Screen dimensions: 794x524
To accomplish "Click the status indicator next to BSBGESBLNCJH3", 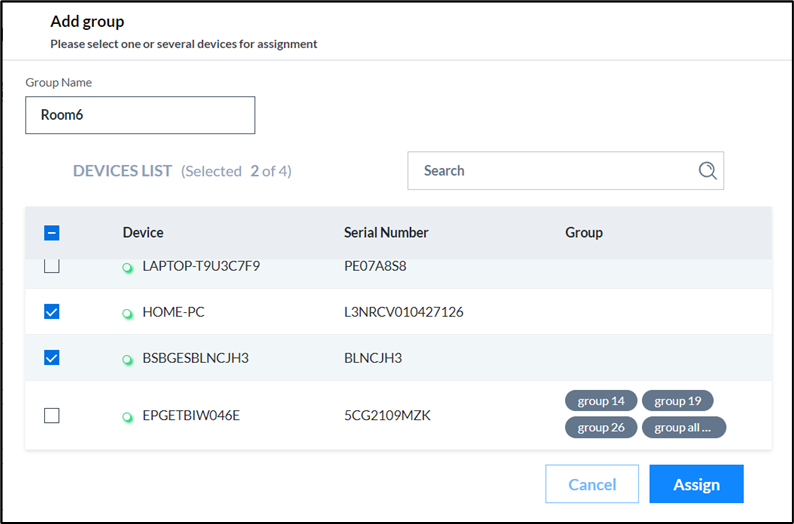I will (x=128, y=360).
